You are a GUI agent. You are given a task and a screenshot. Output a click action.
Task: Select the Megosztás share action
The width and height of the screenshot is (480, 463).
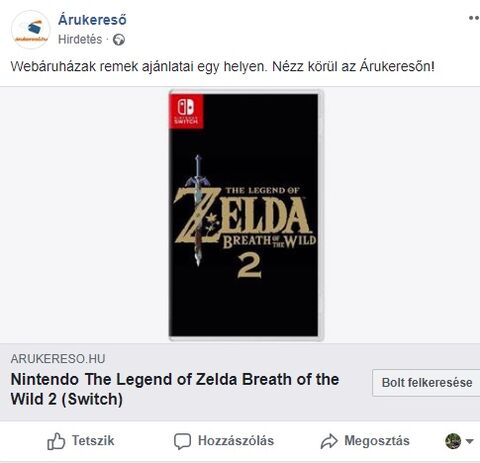tap(377, 441)
